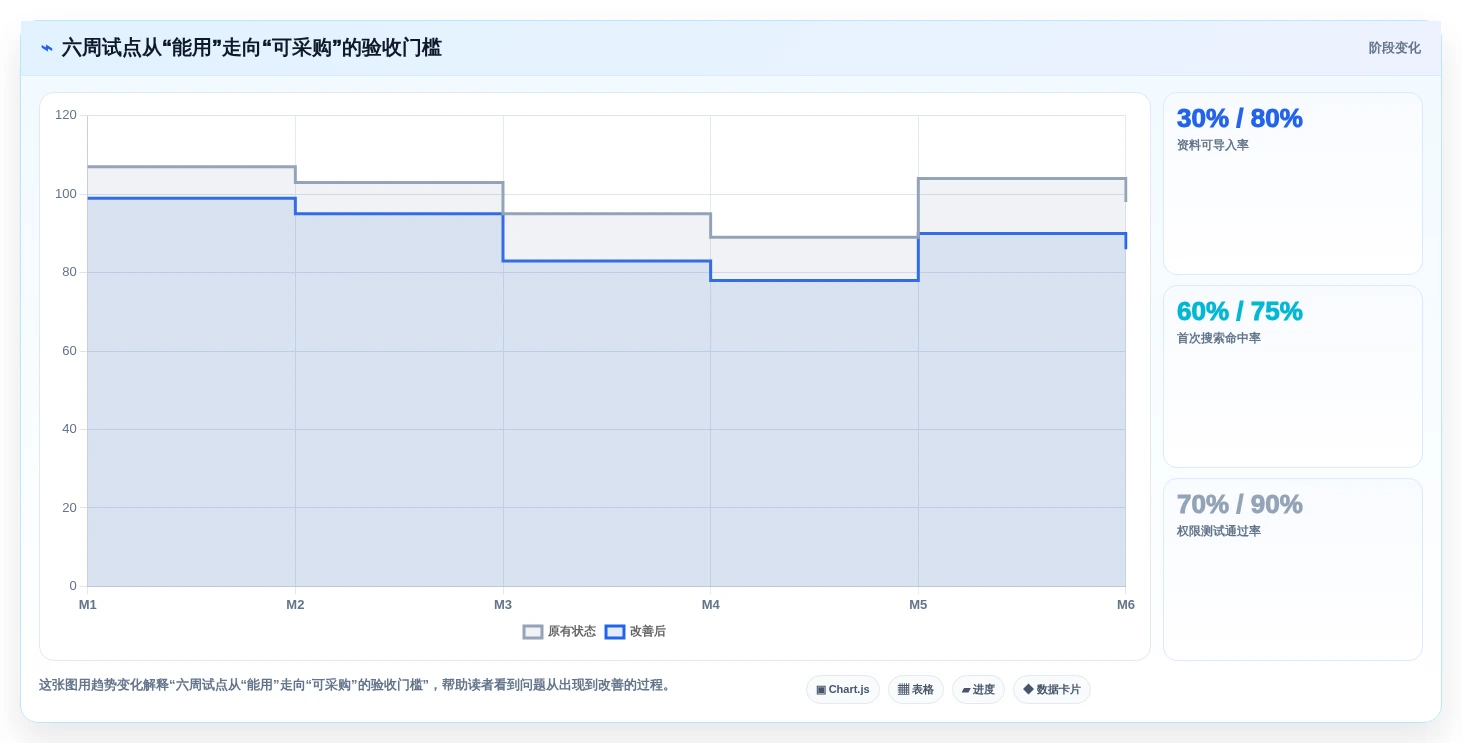Select the Chart.js tag chip
This screenshot has width=1462, height=743.
tap(843, 690)
